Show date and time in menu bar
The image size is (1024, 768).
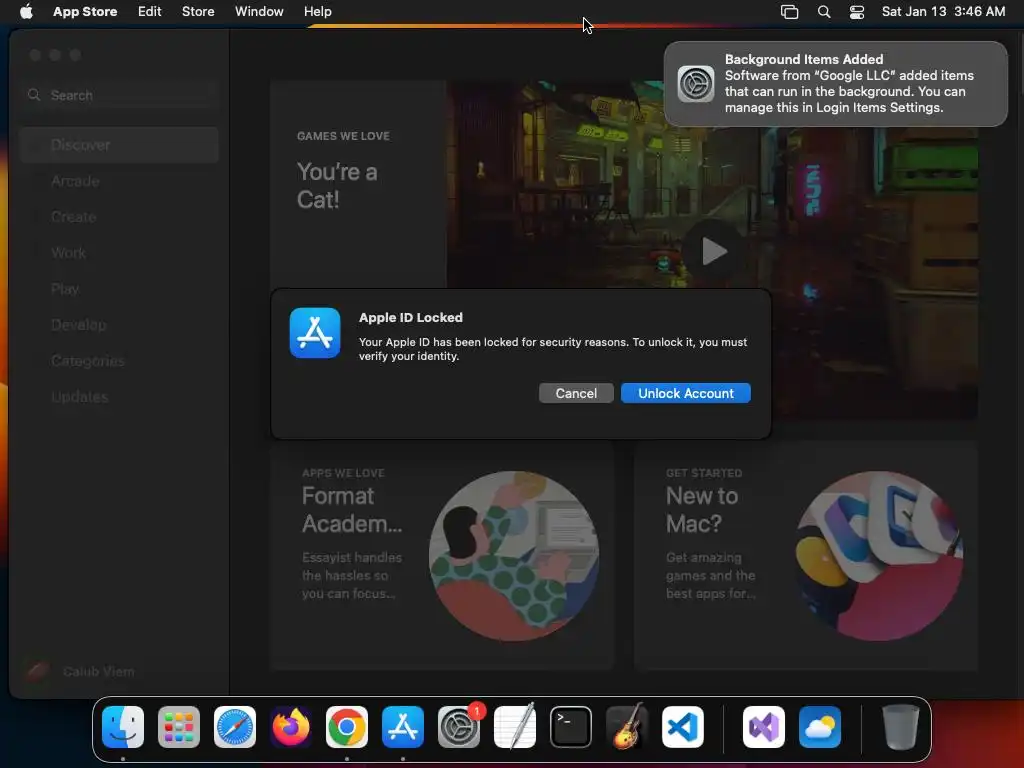(x=943, y=11)
